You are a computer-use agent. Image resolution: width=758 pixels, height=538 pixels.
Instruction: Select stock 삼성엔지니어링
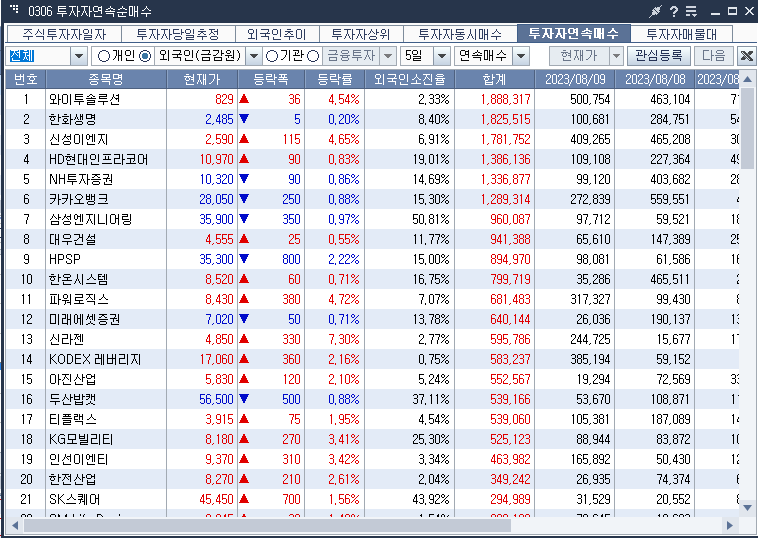pyautogui.click(x=90, y=219)
